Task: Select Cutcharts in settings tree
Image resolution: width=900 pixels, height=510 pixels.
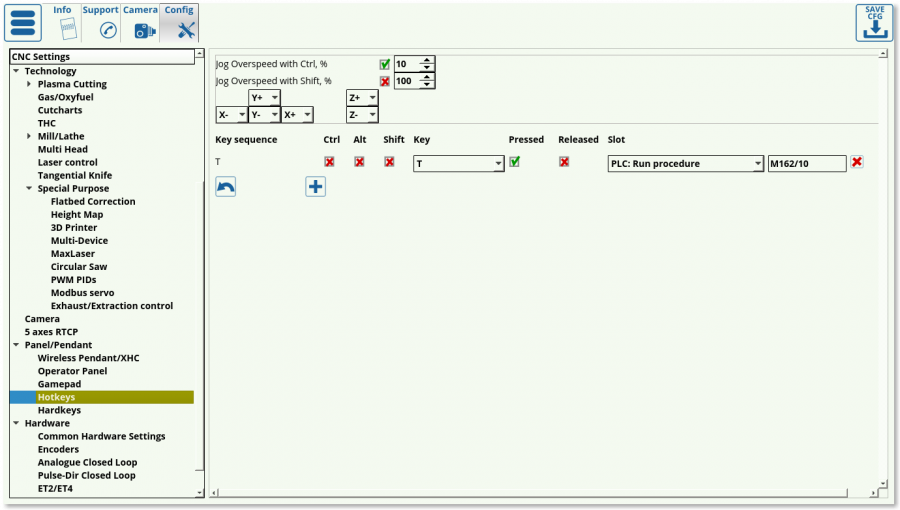Action: [60, 110]
